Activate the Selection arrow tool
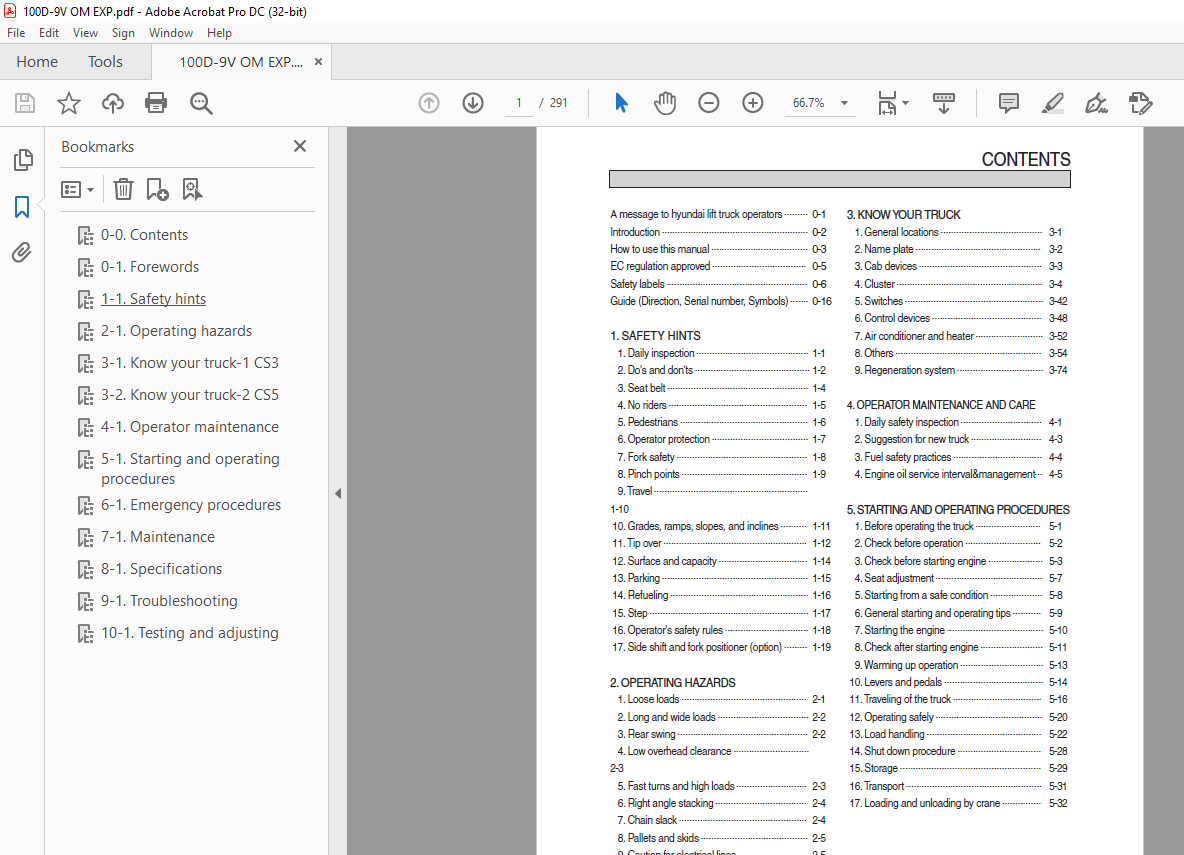The image size is (1184, 855). point(621,103)
